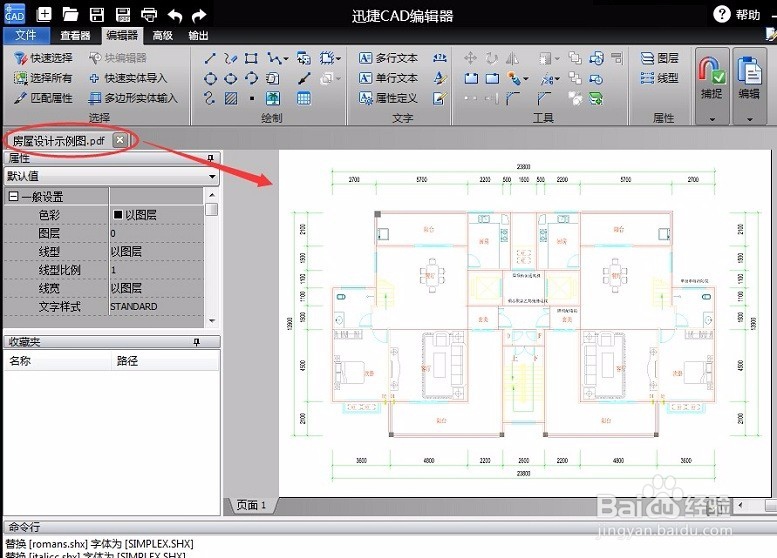The image size is (777, 558).
Task: Open the dropdown arrow on the trim tool
Action: [558, 78]
